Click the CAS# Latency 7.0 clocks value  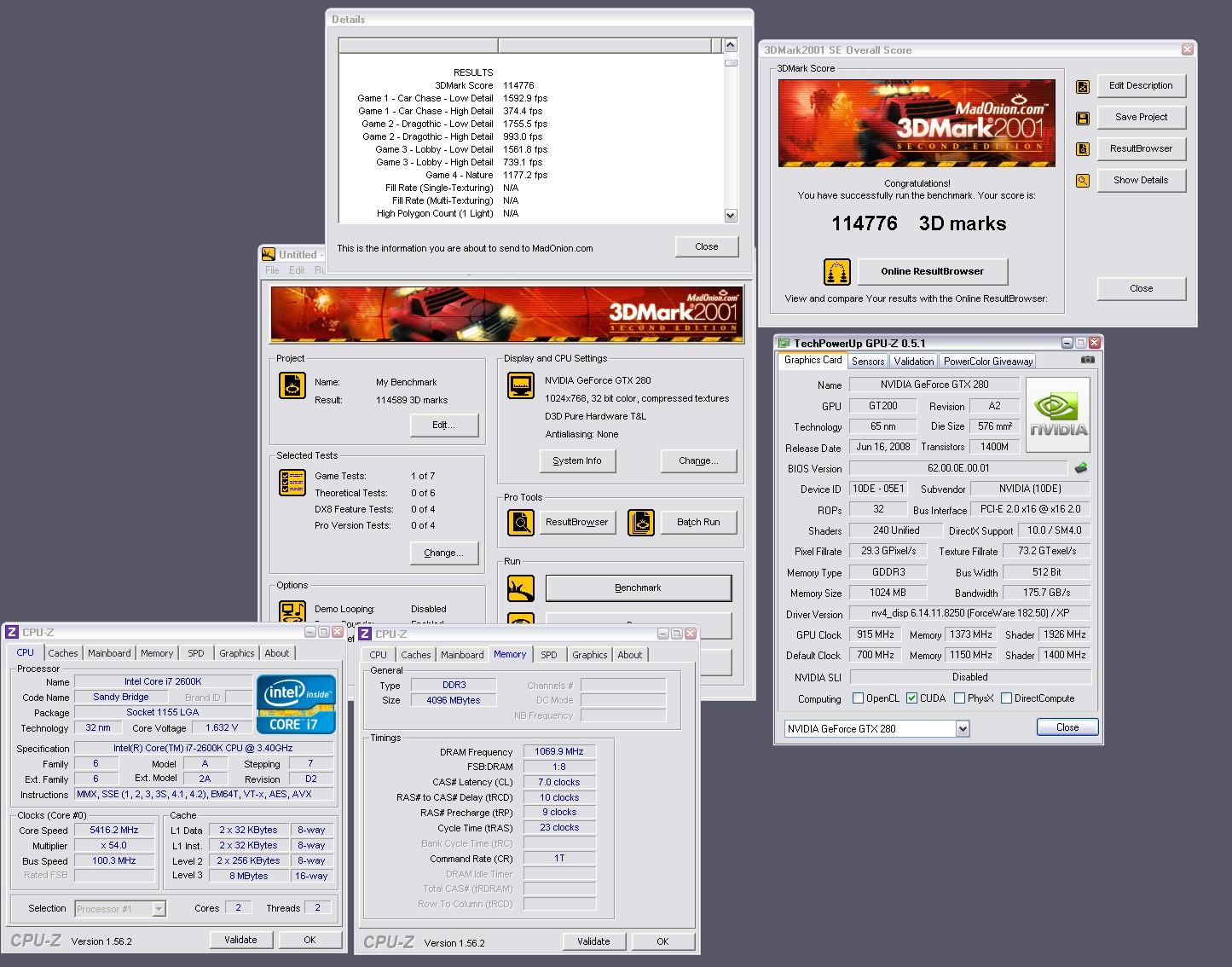(x=559, y=782)
